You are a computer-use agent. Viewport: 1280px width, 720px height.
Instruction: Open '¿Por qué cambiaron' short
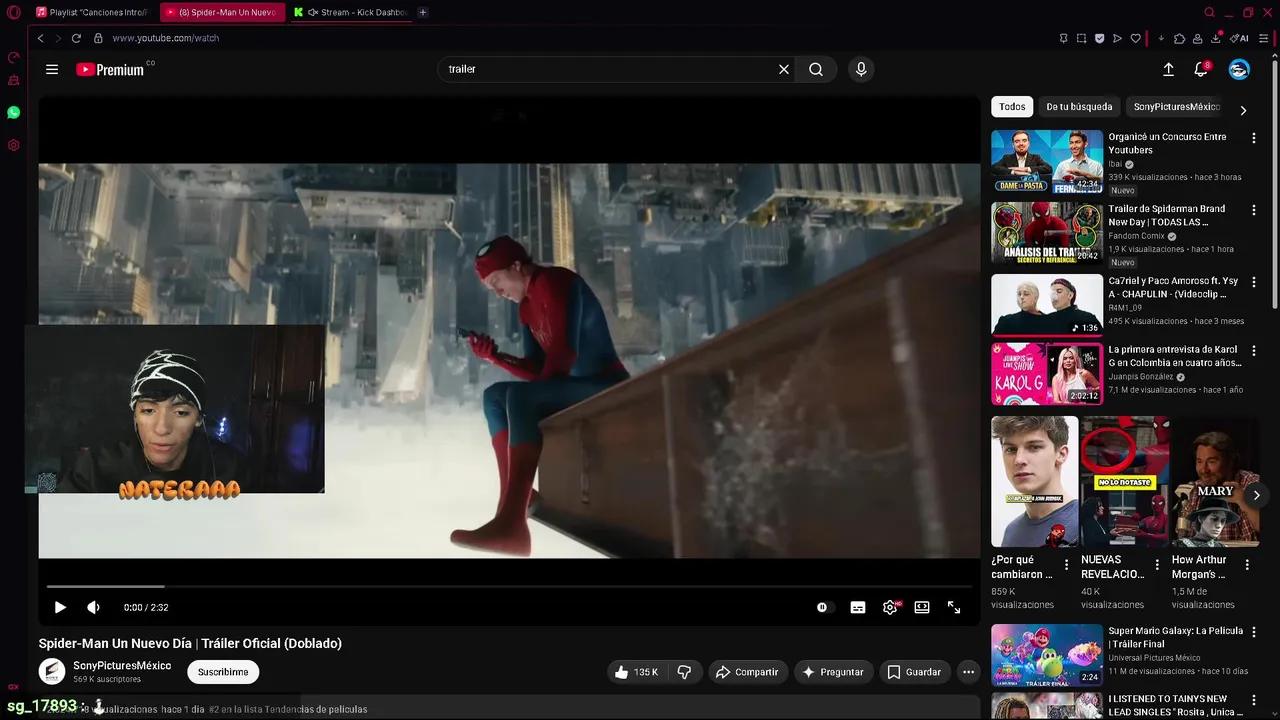pos(1034,481)
